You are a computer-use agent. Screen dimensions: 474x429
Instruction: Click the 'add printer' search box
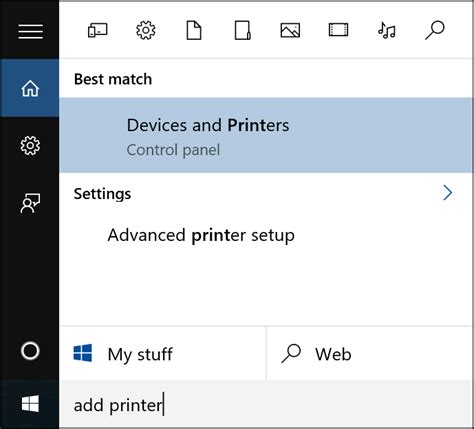point(266,405)
